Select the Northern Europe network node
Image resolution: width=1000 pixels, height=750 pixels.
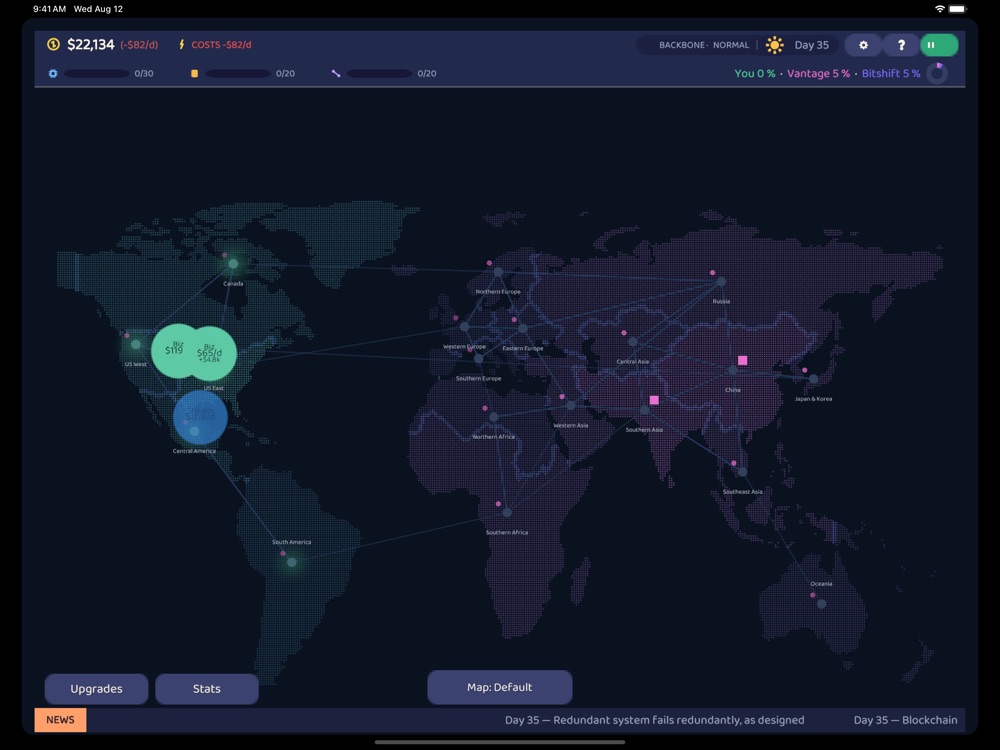click(x=498, y=272)
